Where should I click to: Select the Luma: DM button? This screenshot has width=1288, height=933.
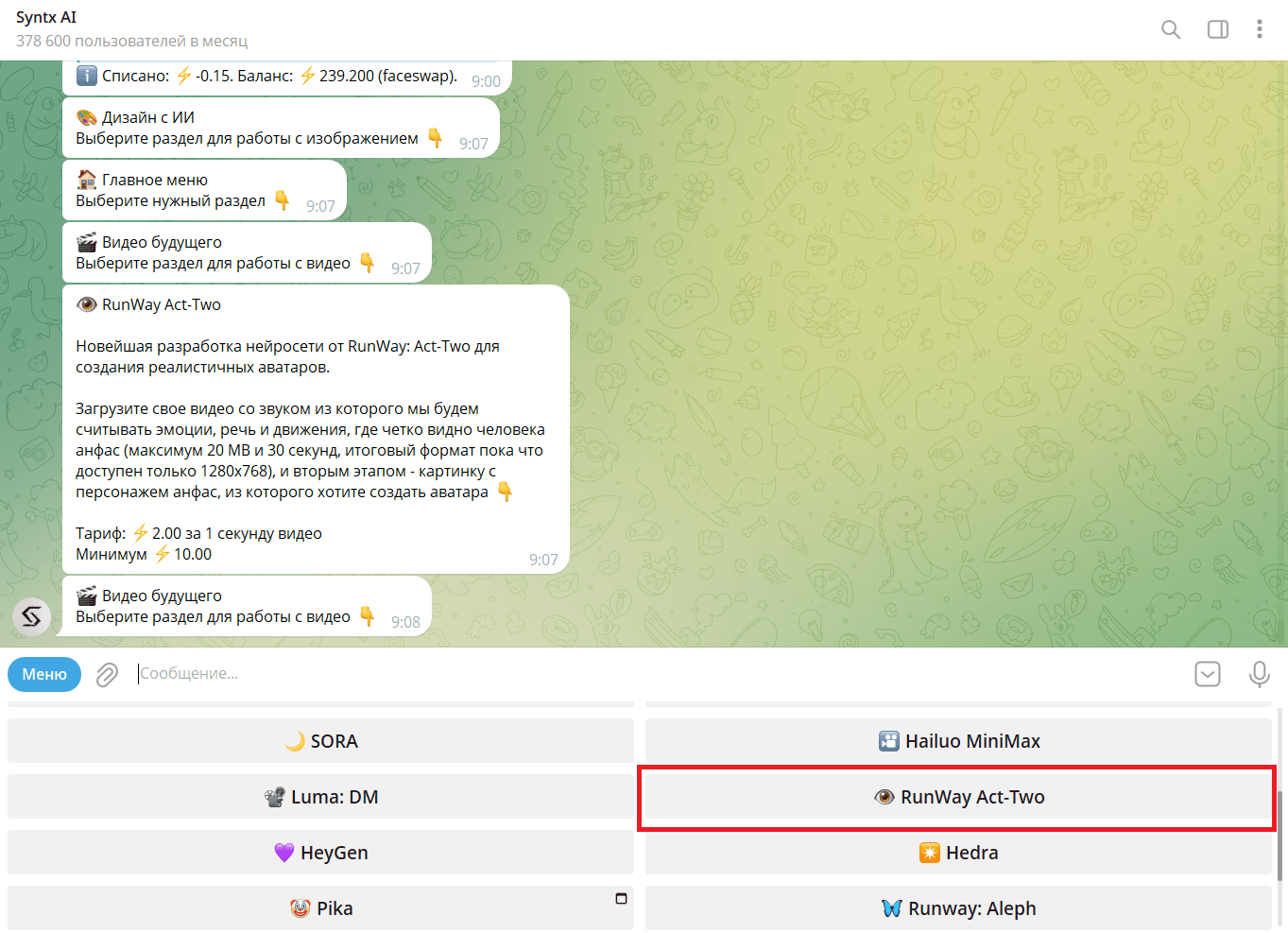tap(320, 797)
